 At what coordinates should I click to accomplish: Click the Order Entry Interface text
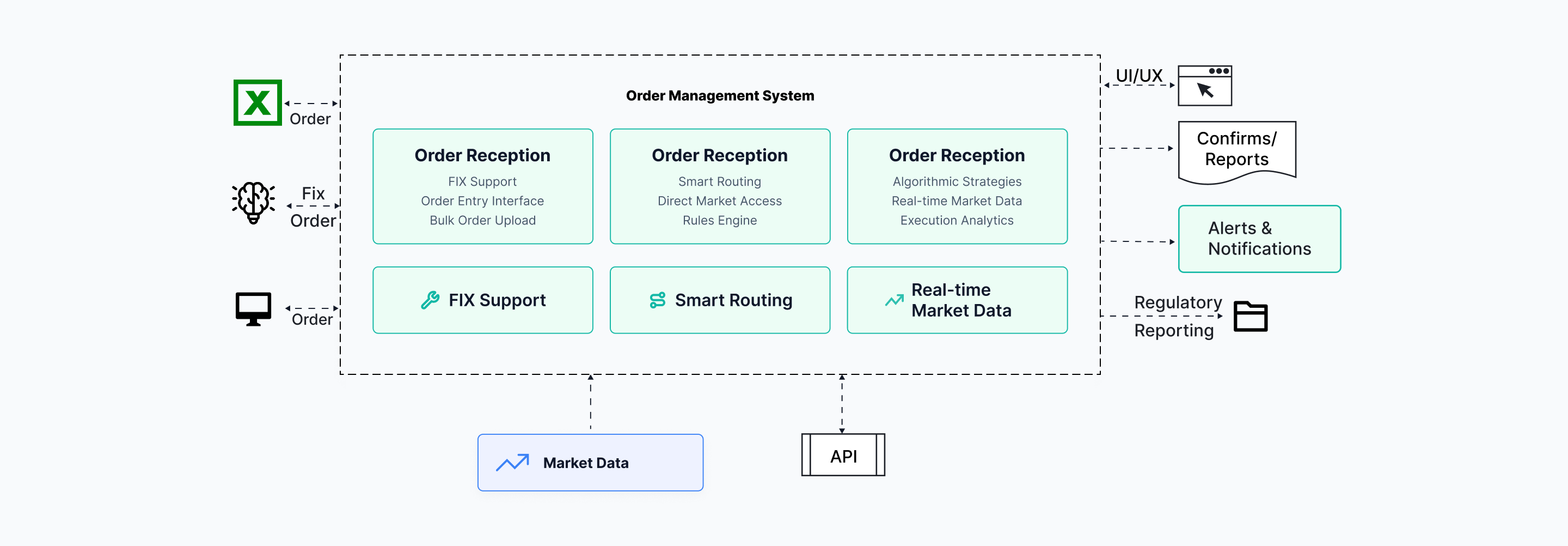click(483, 201)
